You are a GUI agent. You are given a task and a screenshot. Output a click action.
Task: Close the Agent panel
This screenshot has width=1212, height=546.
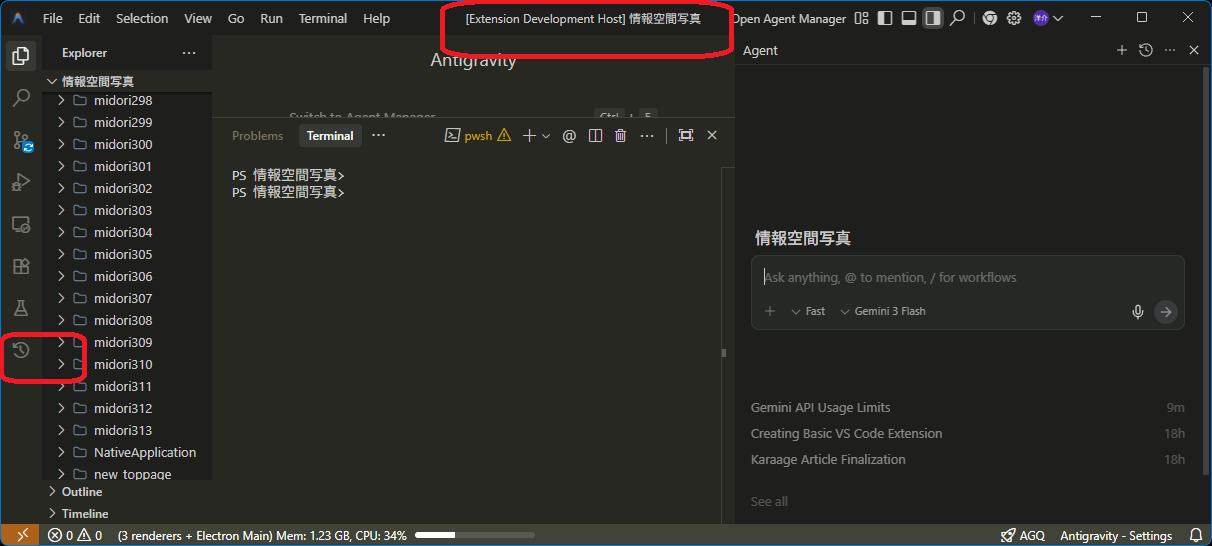tap(1194, 50)
